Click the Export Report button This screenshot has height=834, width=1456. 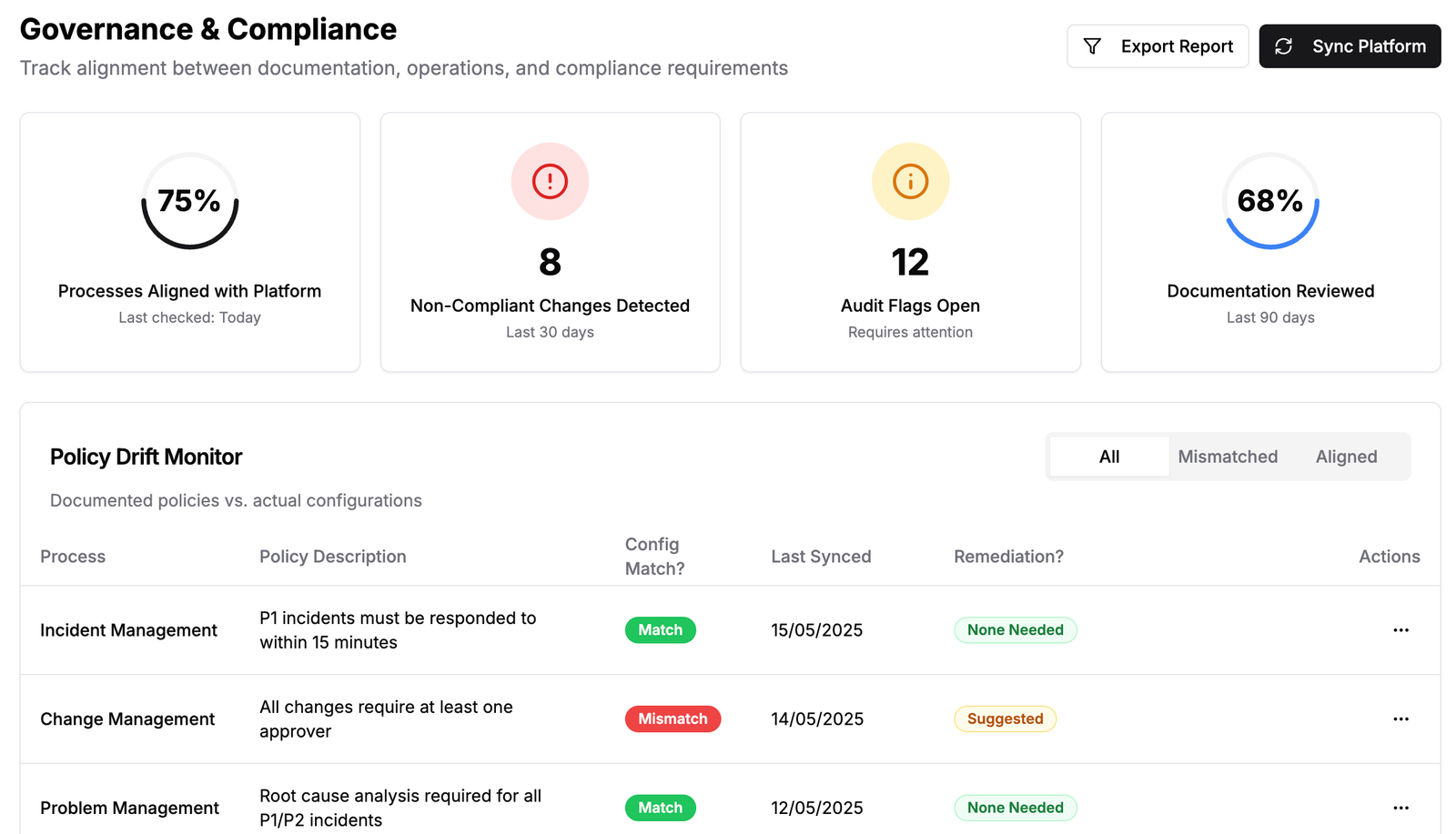pos(1158,45)
